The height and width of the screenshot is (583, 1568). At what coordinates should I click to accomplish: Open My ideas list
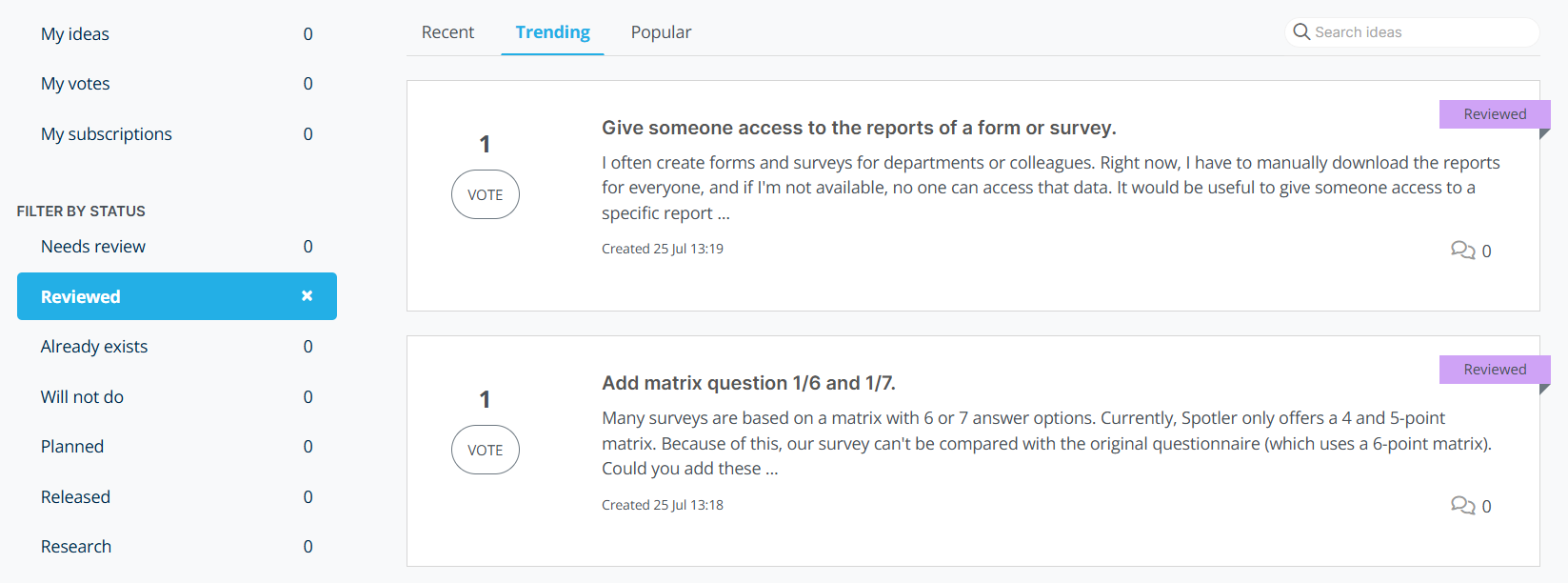(75, 34)
